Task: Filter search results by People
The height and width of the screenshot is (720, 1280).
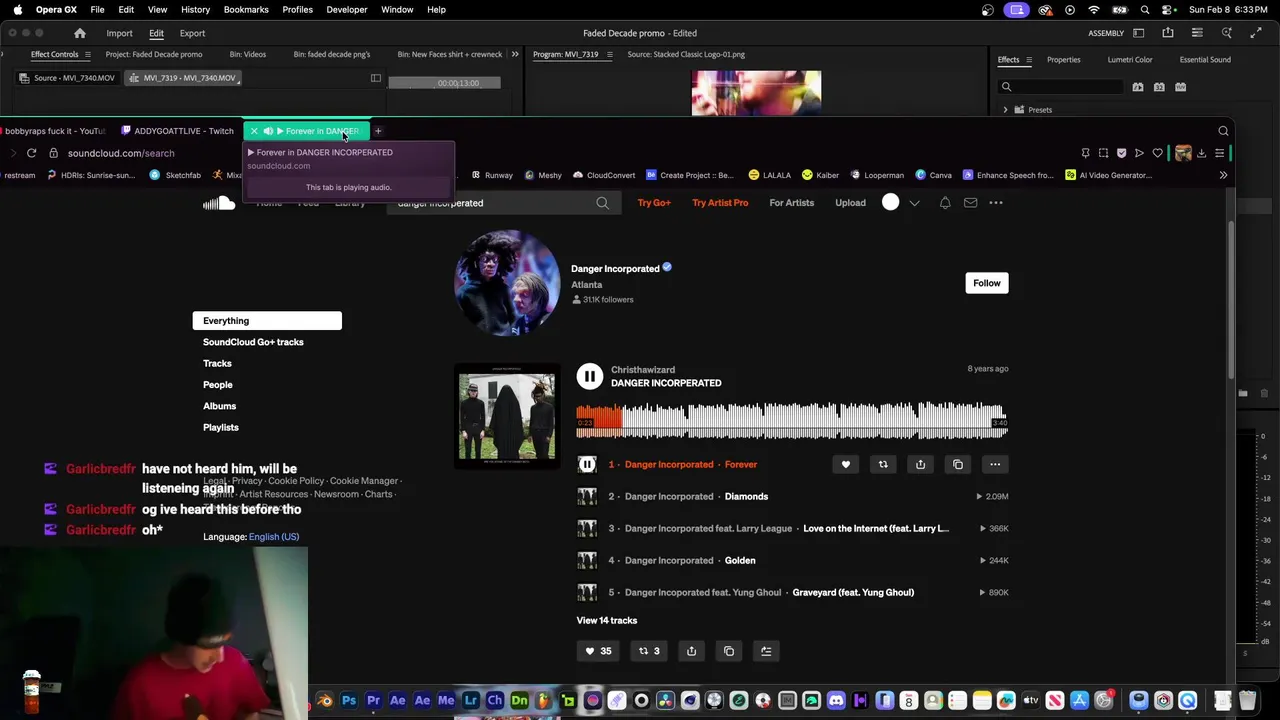Action: coord(217,385)
